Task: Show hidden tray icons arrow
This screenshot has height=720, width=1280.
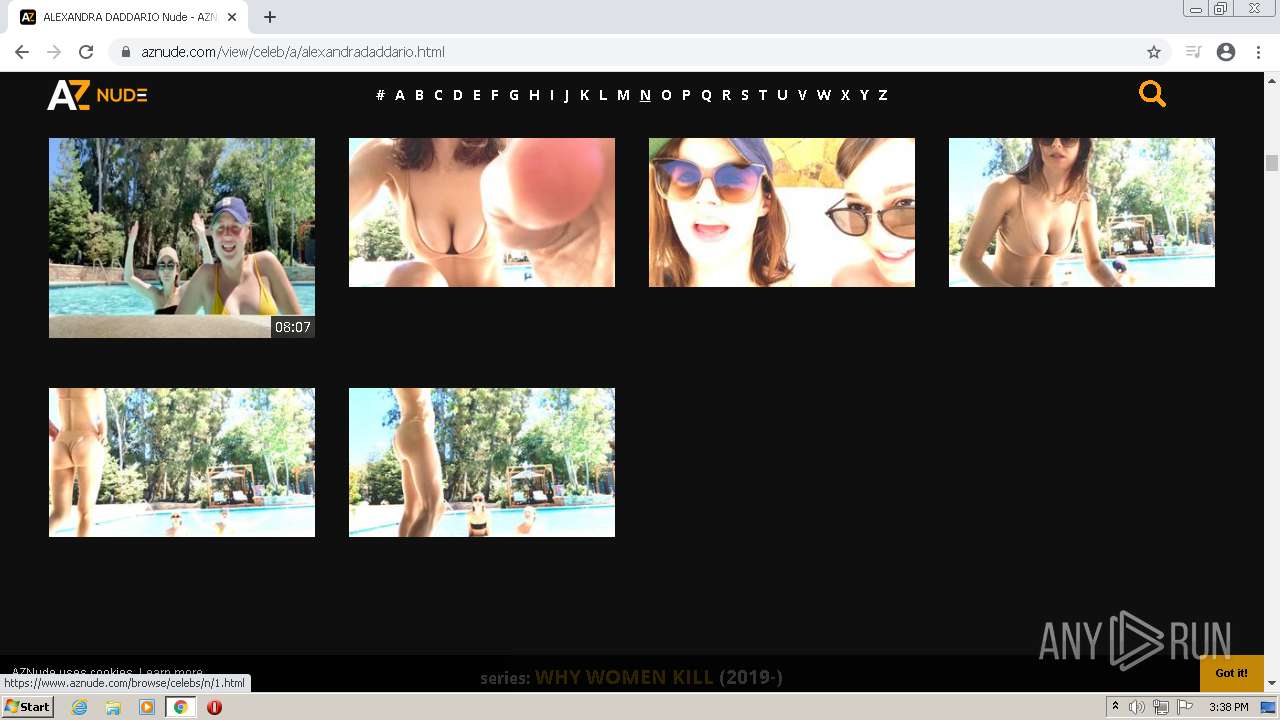Action: pyautogui.click(x=1116, y=707)
